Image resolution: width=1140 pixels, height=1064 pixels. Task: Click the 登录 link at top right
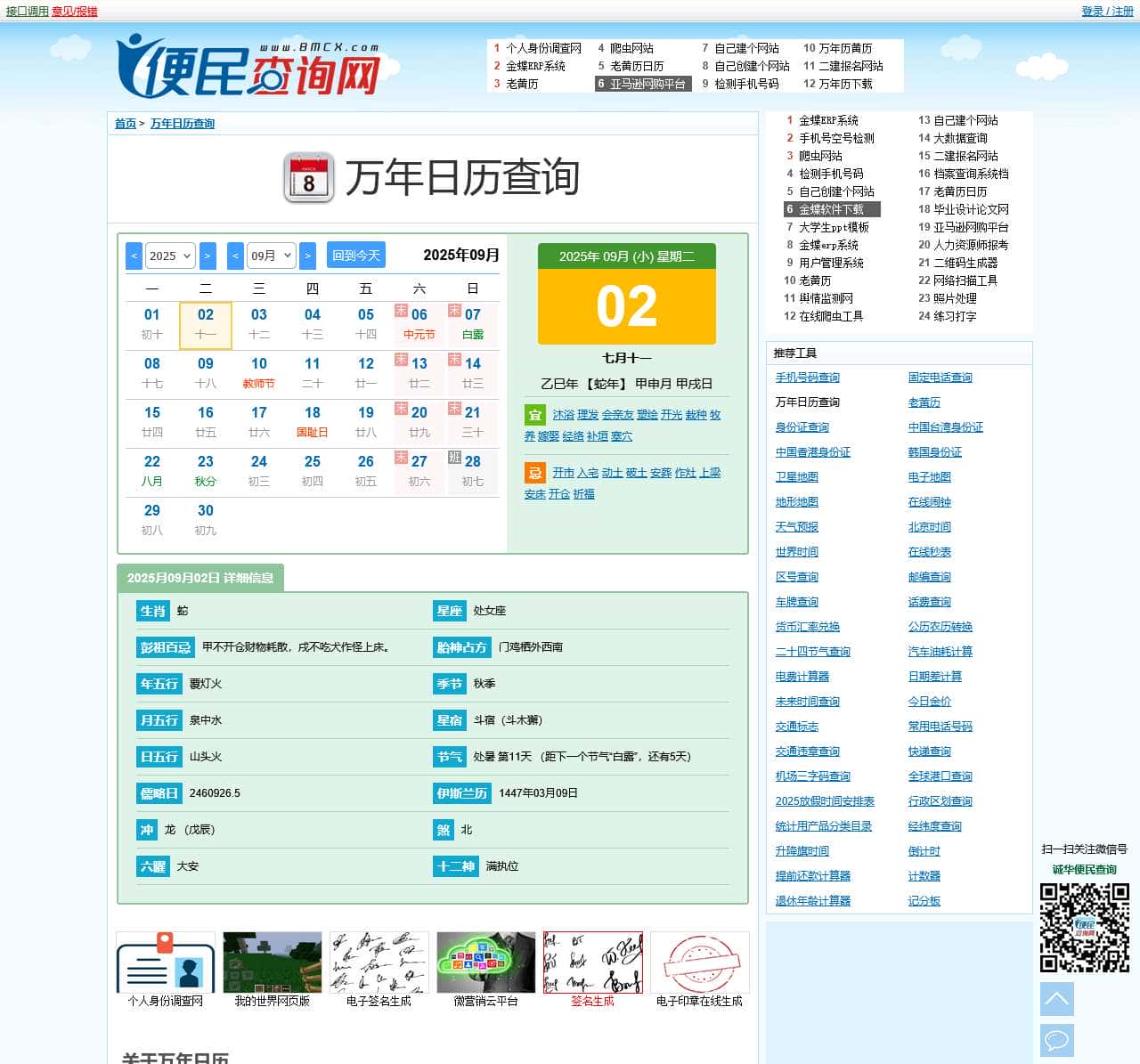(x=1092, y=12)
